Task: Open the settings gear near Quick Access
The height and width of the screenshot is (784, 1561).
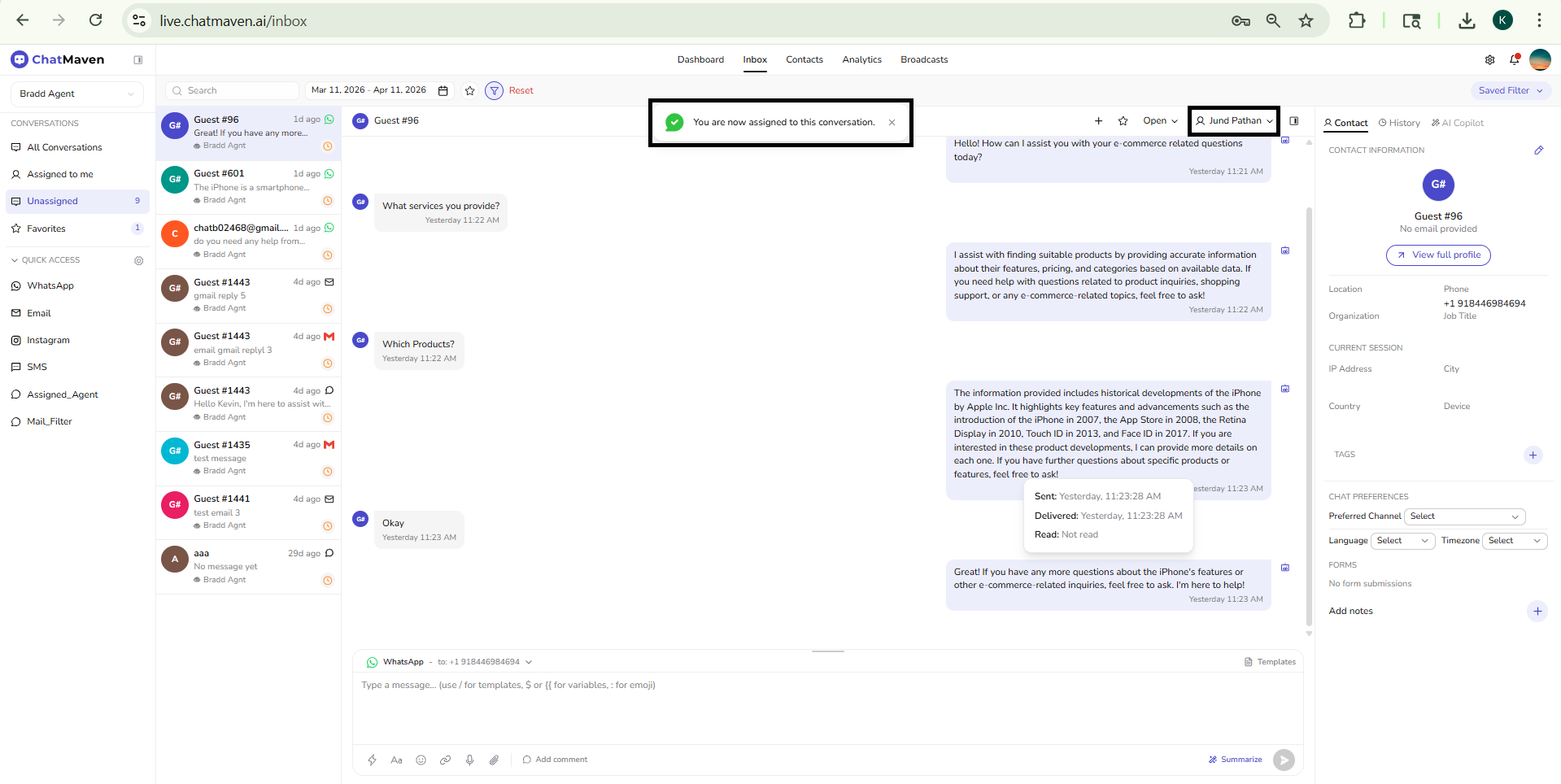Action: click(x=139, y=260)
